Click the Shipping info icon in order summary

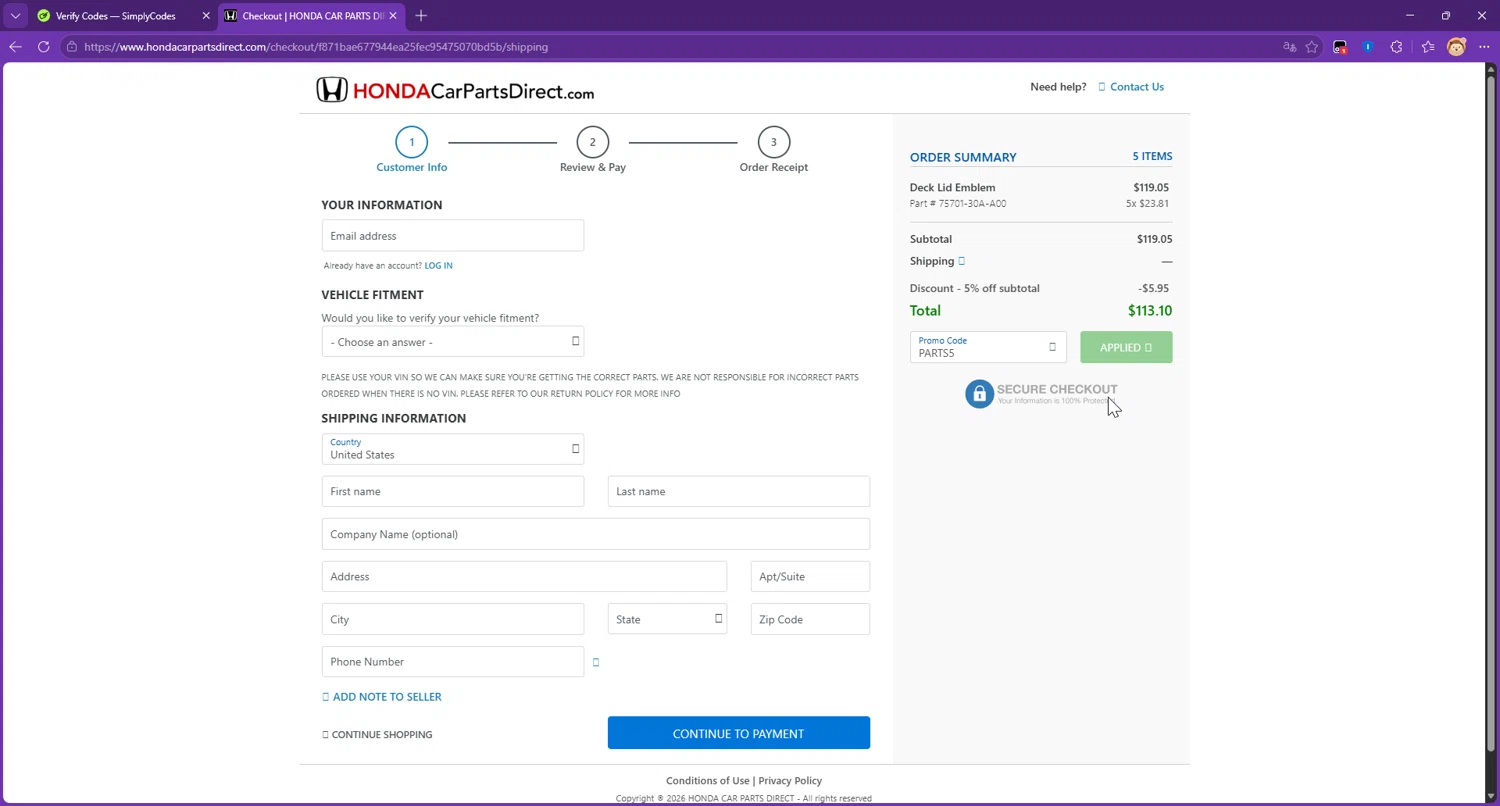pyautogui.click(x=962, y=261)
